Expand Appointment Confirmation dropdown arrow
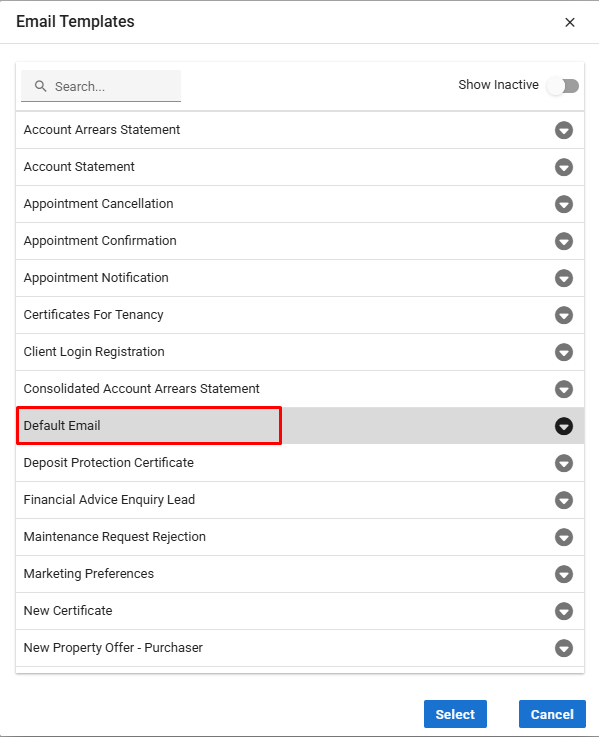Viewport: 599px width, 737px height. click(x=564, y=242)
